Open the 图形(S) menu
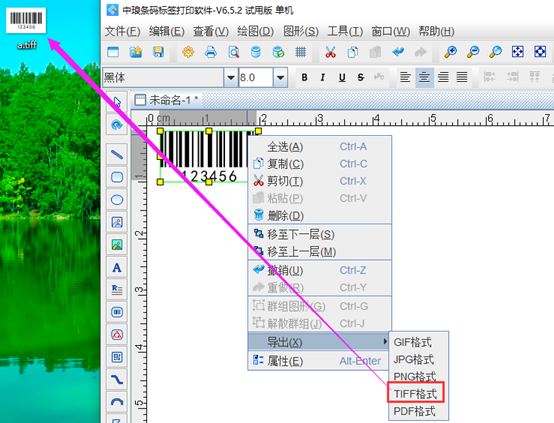 301,31
